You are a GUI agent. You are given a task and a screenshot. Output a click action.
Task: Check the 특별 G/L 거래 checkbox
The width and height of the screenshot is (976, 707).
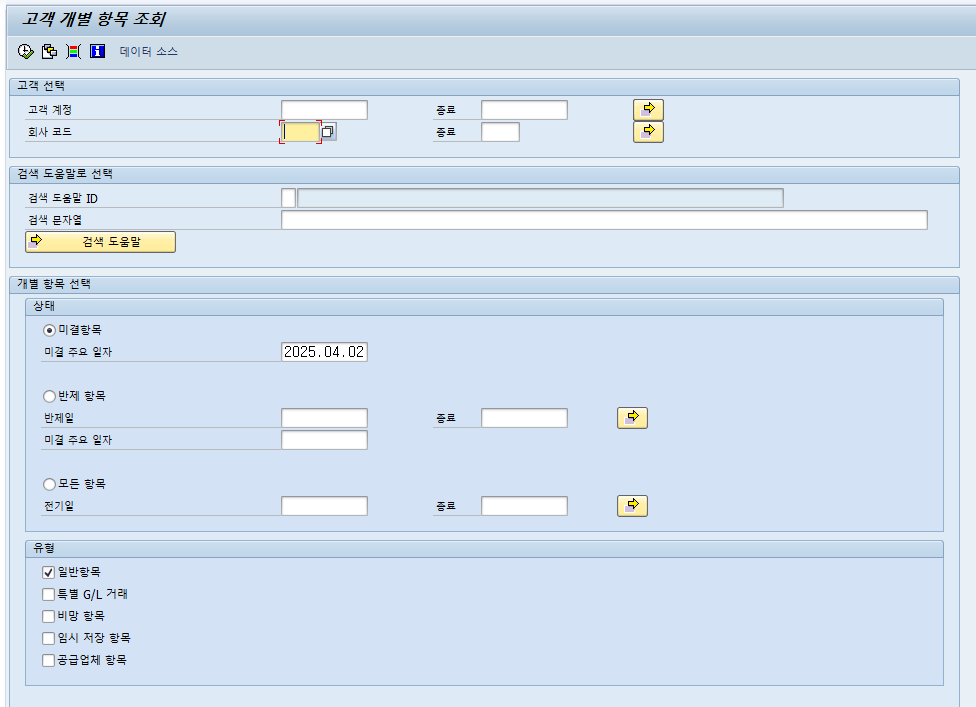point(49,594)
